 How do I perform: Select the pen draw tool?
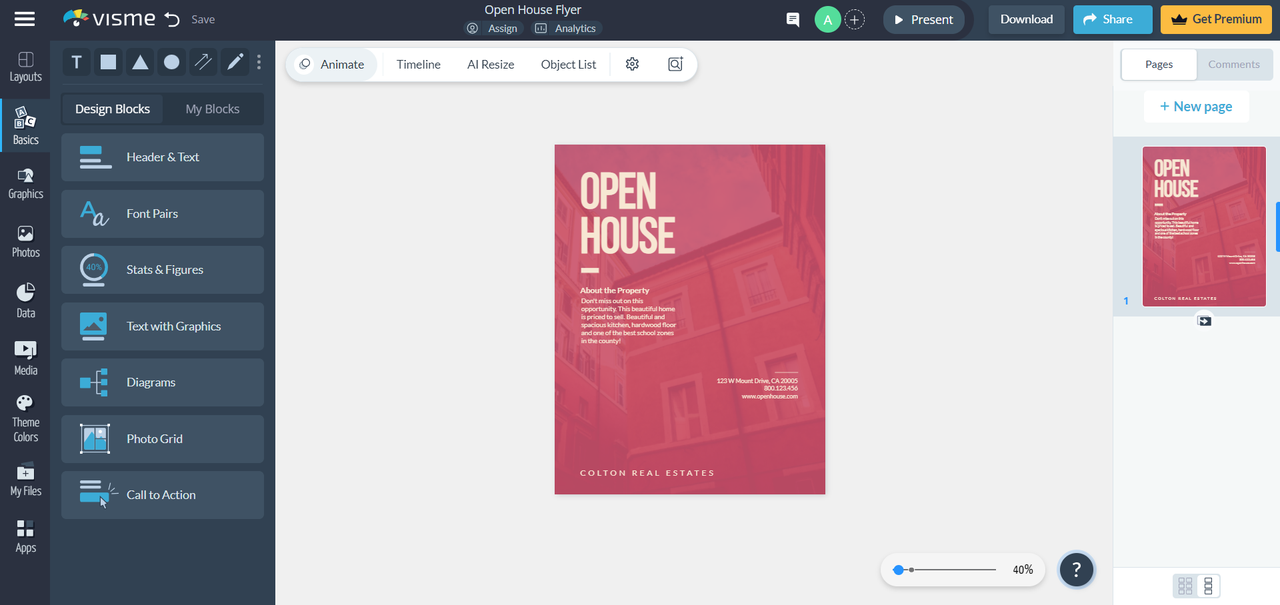(235, 62)
